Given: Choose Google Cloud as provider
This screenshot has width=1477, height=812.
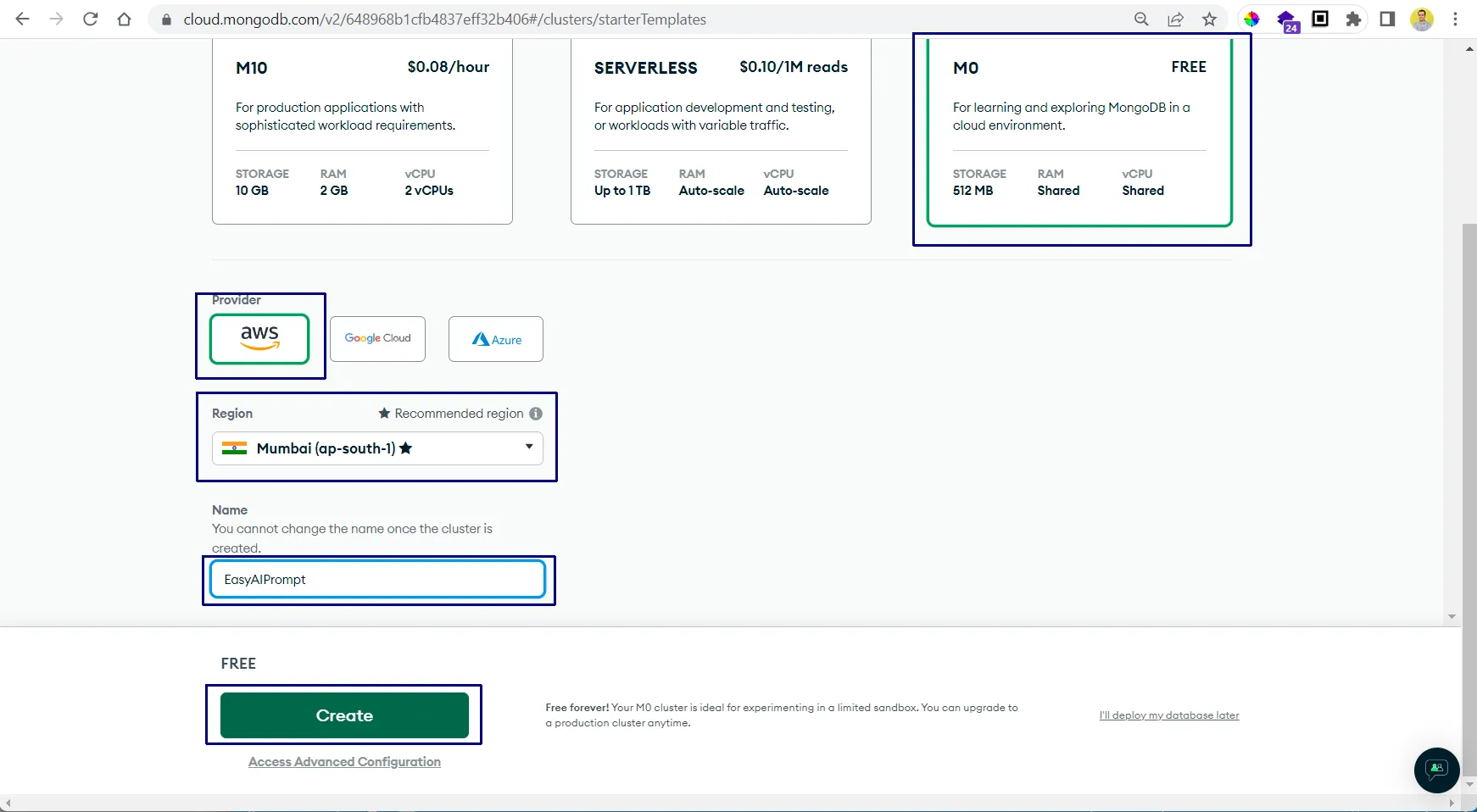Looking at the screenshot, I should (377, 339).
